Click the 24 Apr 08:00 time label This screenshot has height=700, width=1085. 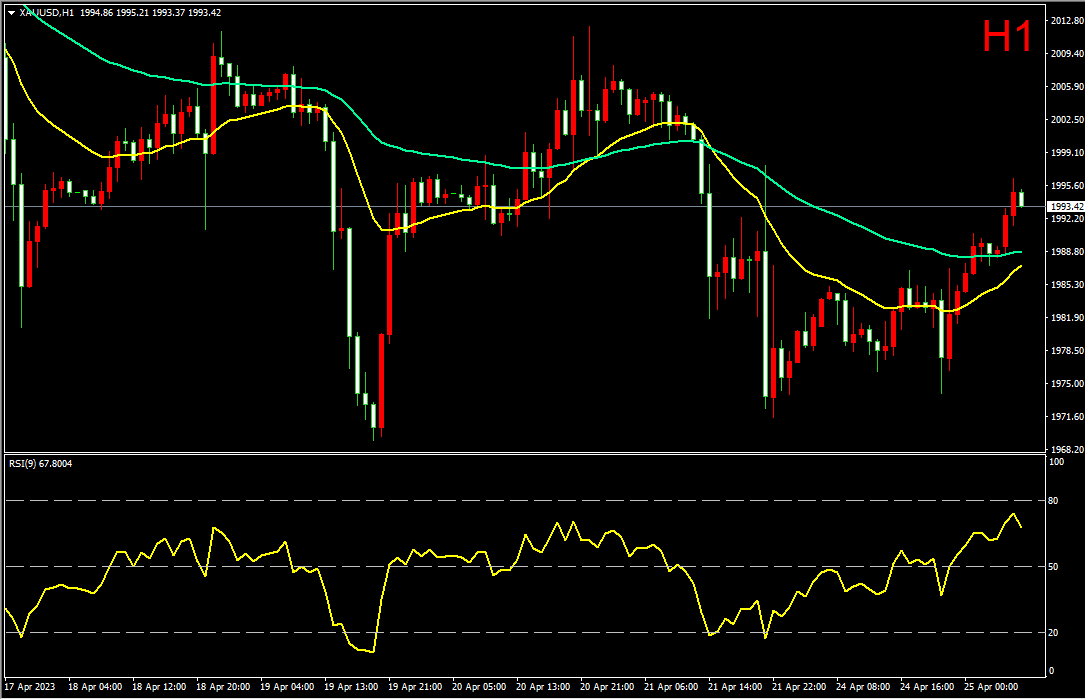[863, 687]
